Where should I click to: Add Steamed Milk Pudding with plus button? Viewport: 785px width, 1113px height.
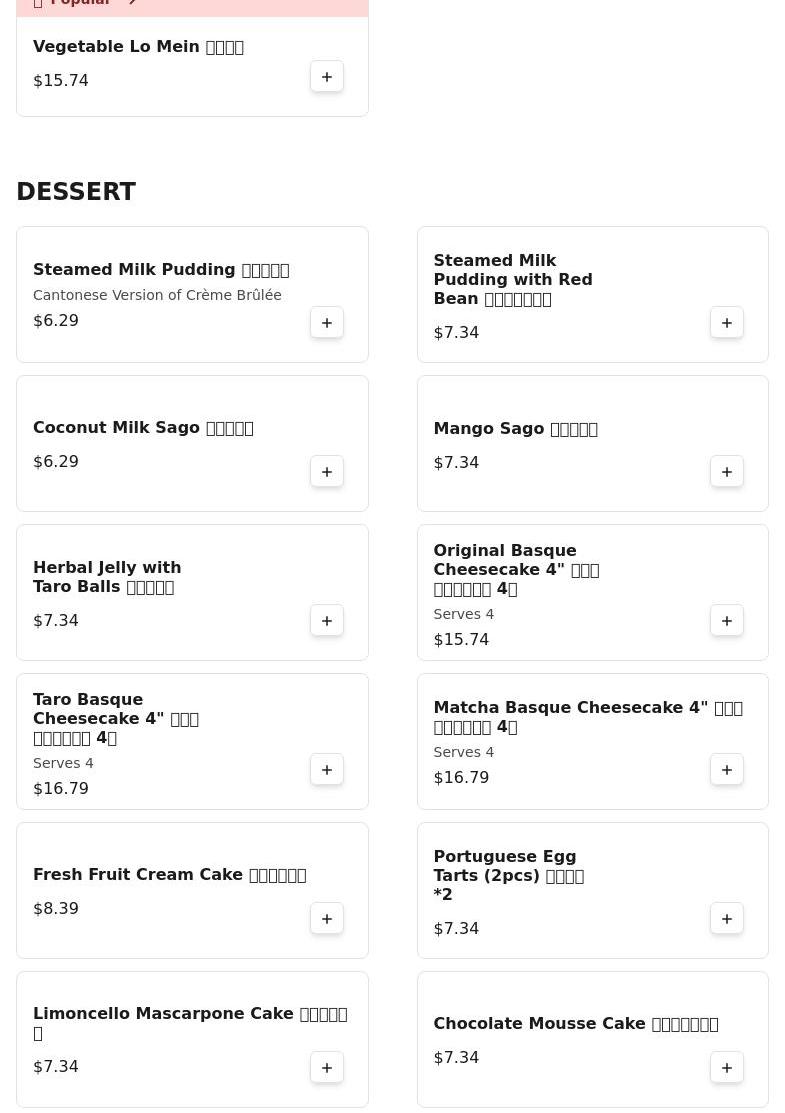(x=327, y=323)
